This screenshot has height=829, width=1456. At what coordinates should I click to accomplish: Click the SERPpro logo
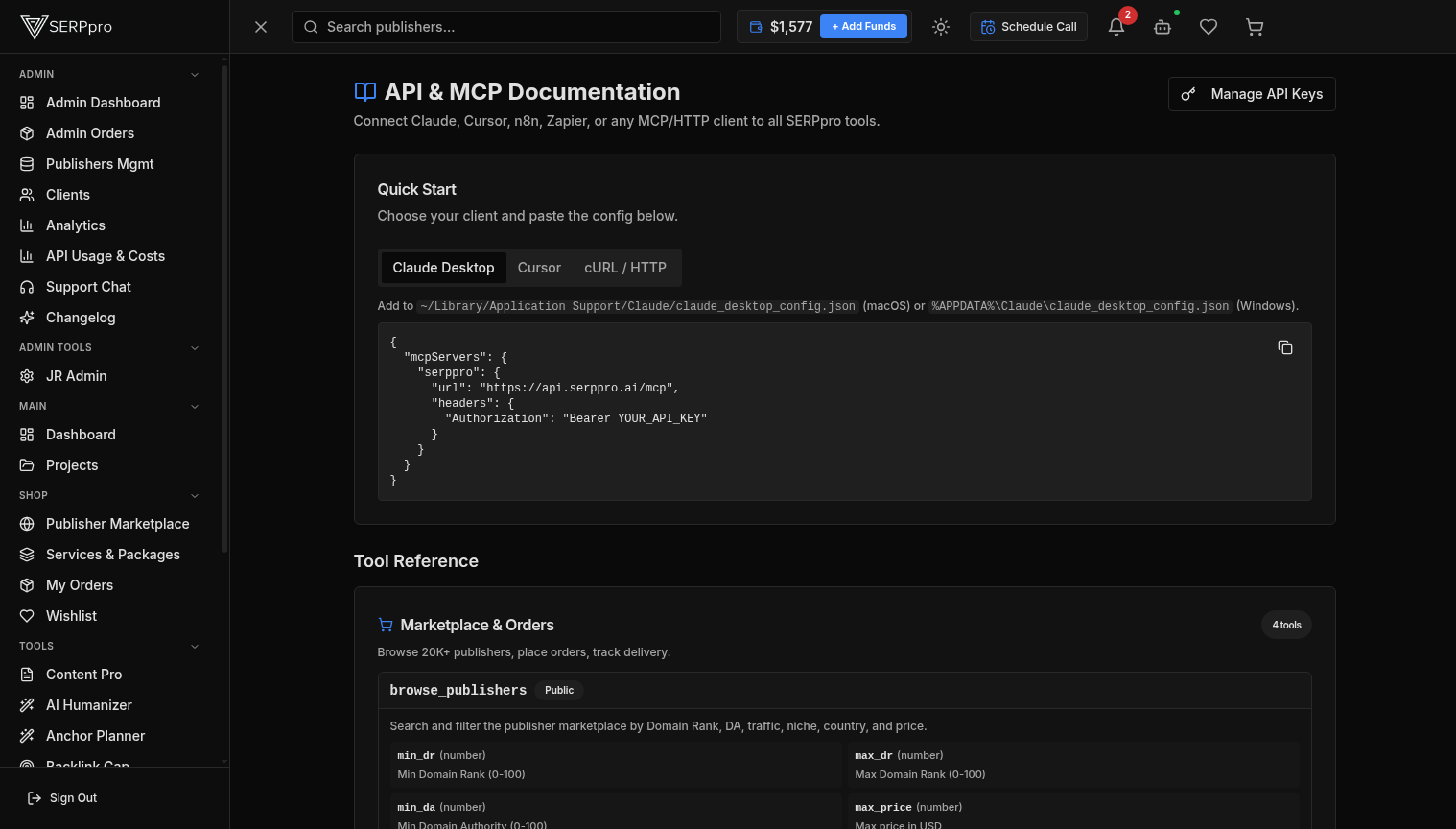coord(66,27)
